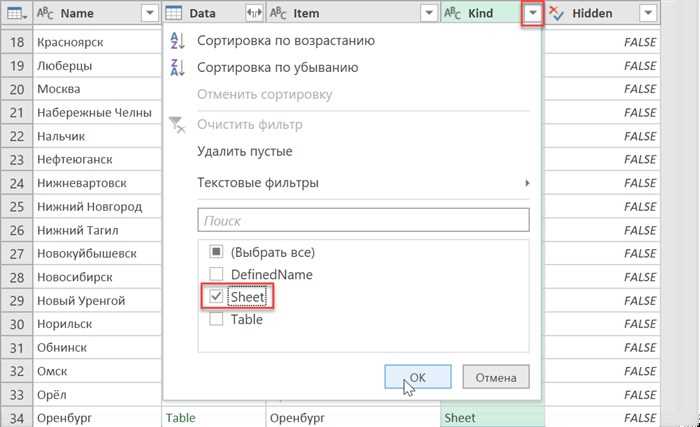Click the ABC type icon of Kind column
The height and width of the screenshot is (427, 700).
452,13
